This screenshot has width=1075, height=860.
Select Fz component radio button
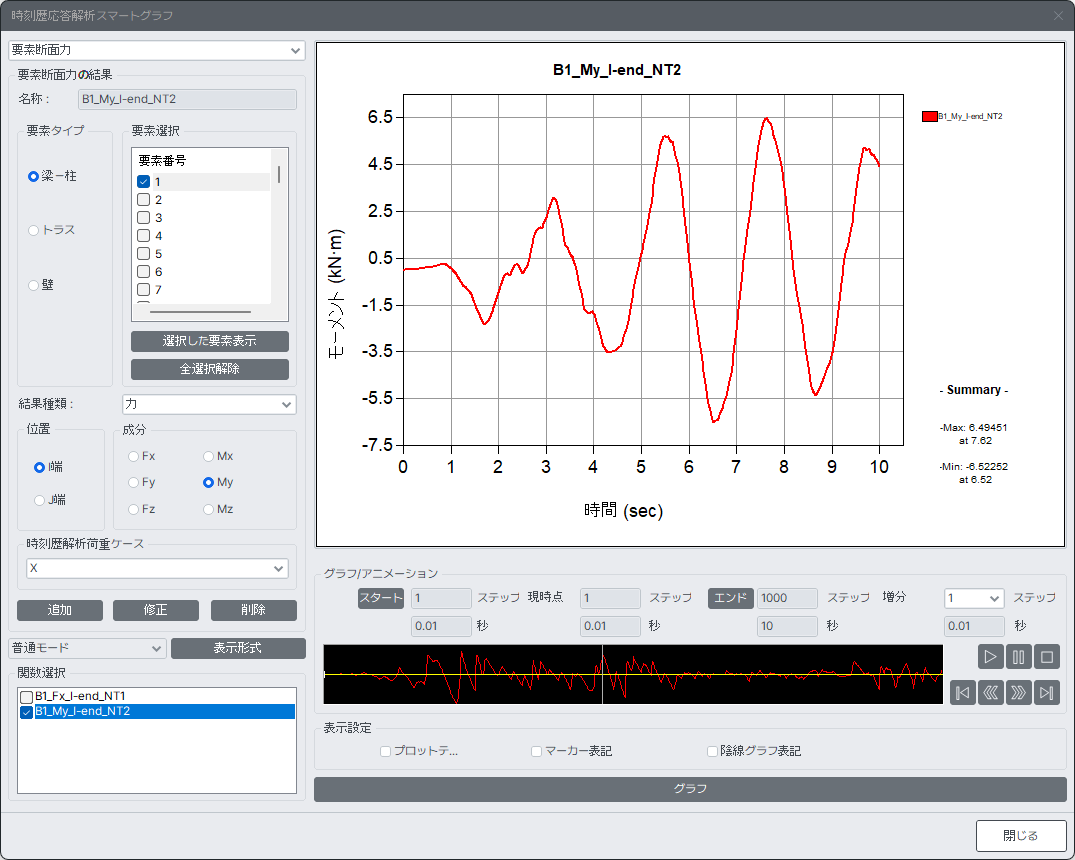pos(133,509)
